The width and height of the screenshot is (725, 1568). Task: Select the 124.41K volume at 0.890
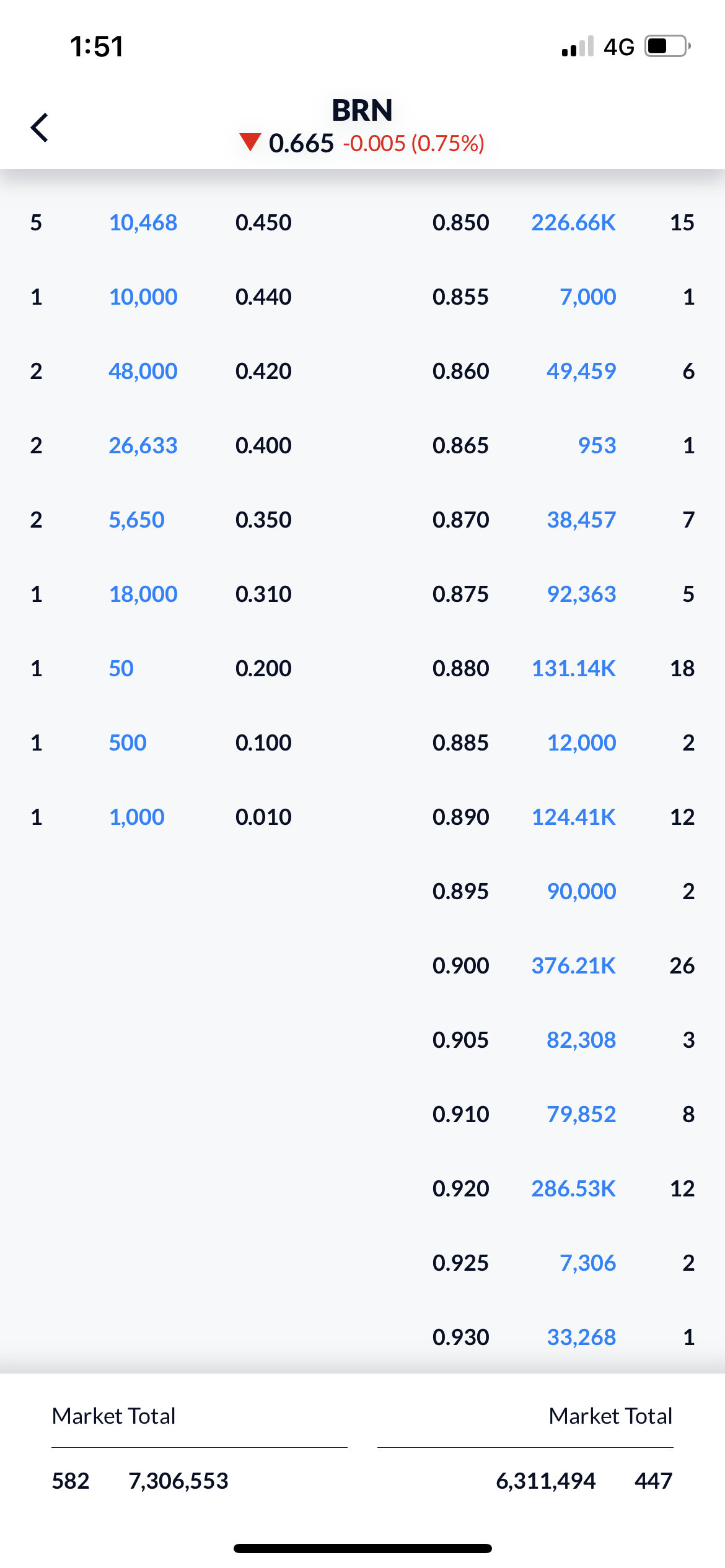(x=574, y=817)
